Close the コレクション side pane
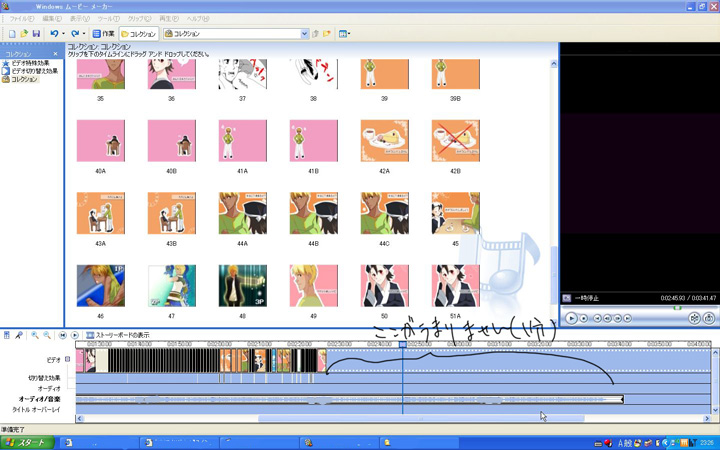The height and width of the screenshot is (450, 720). click(x=56, y=54)
